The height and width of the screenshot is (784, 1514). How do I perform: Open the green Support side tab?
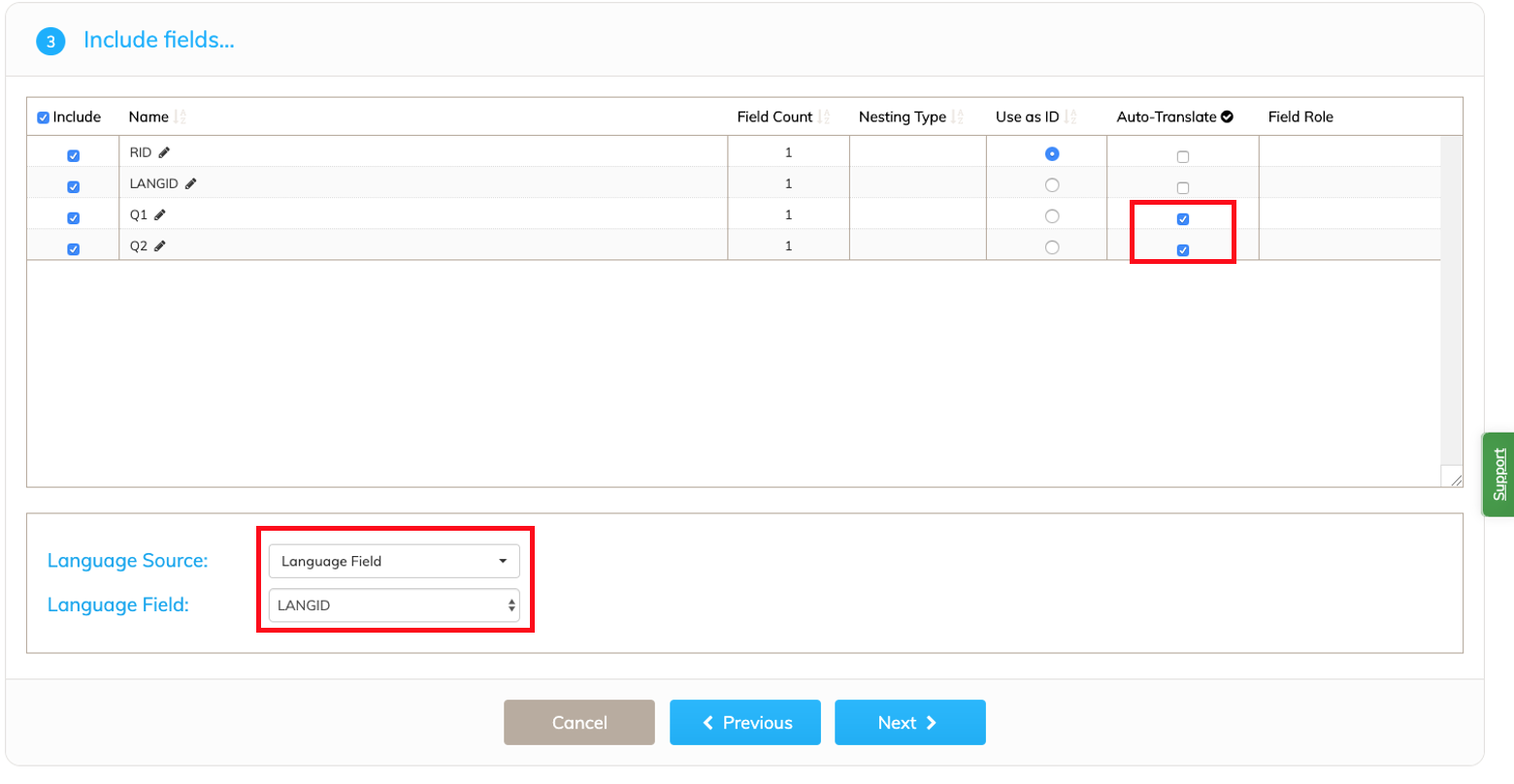point(1498,474)
